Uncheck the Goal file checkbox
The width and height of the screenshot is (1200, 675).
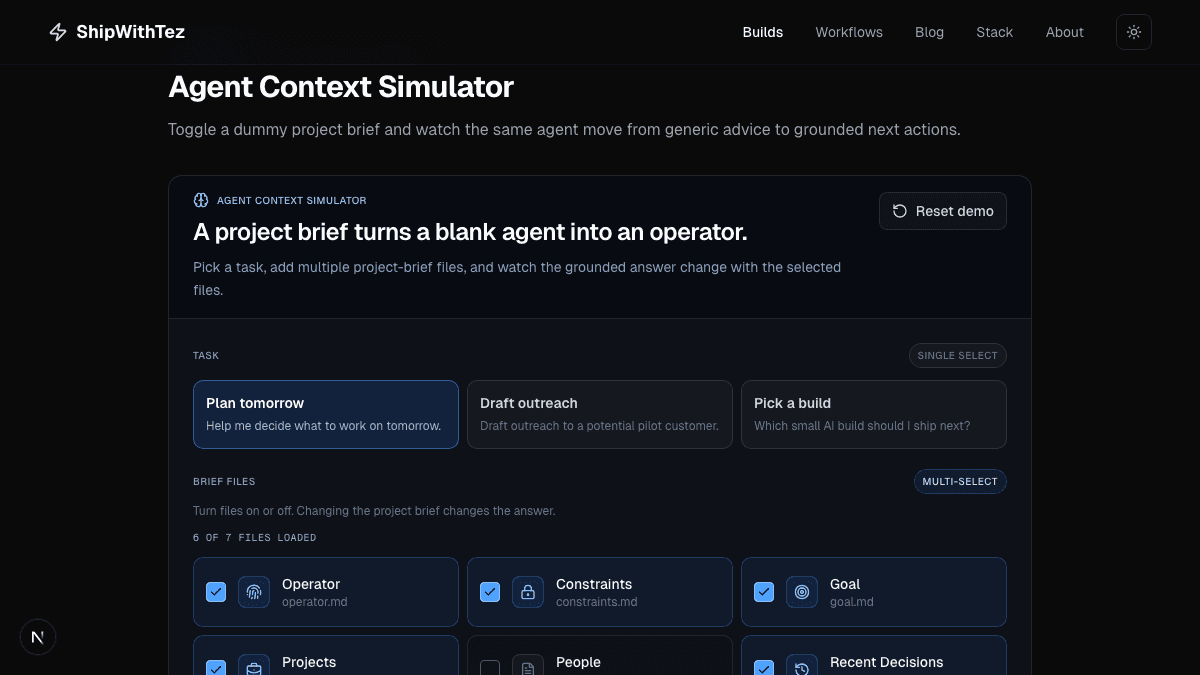pos(764,592)
